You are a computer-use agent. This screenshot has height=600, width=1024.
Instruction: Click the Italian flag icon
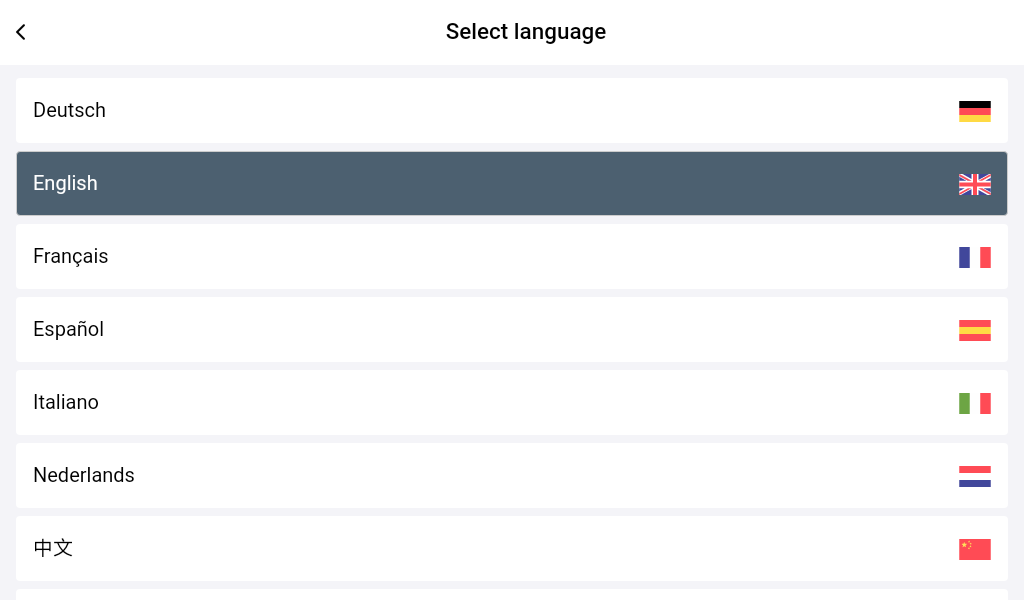[x=974, y=403]
